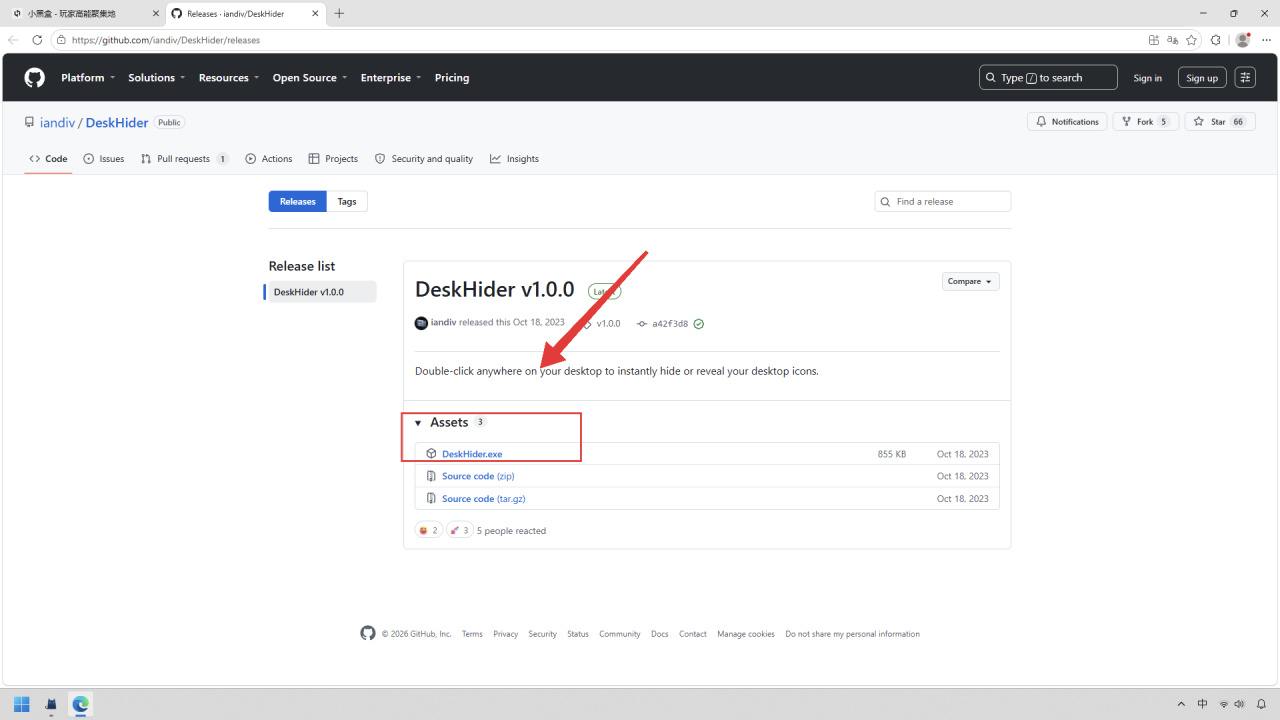Click Sign in
1280x720 pixels.
tap(1148, 78)
